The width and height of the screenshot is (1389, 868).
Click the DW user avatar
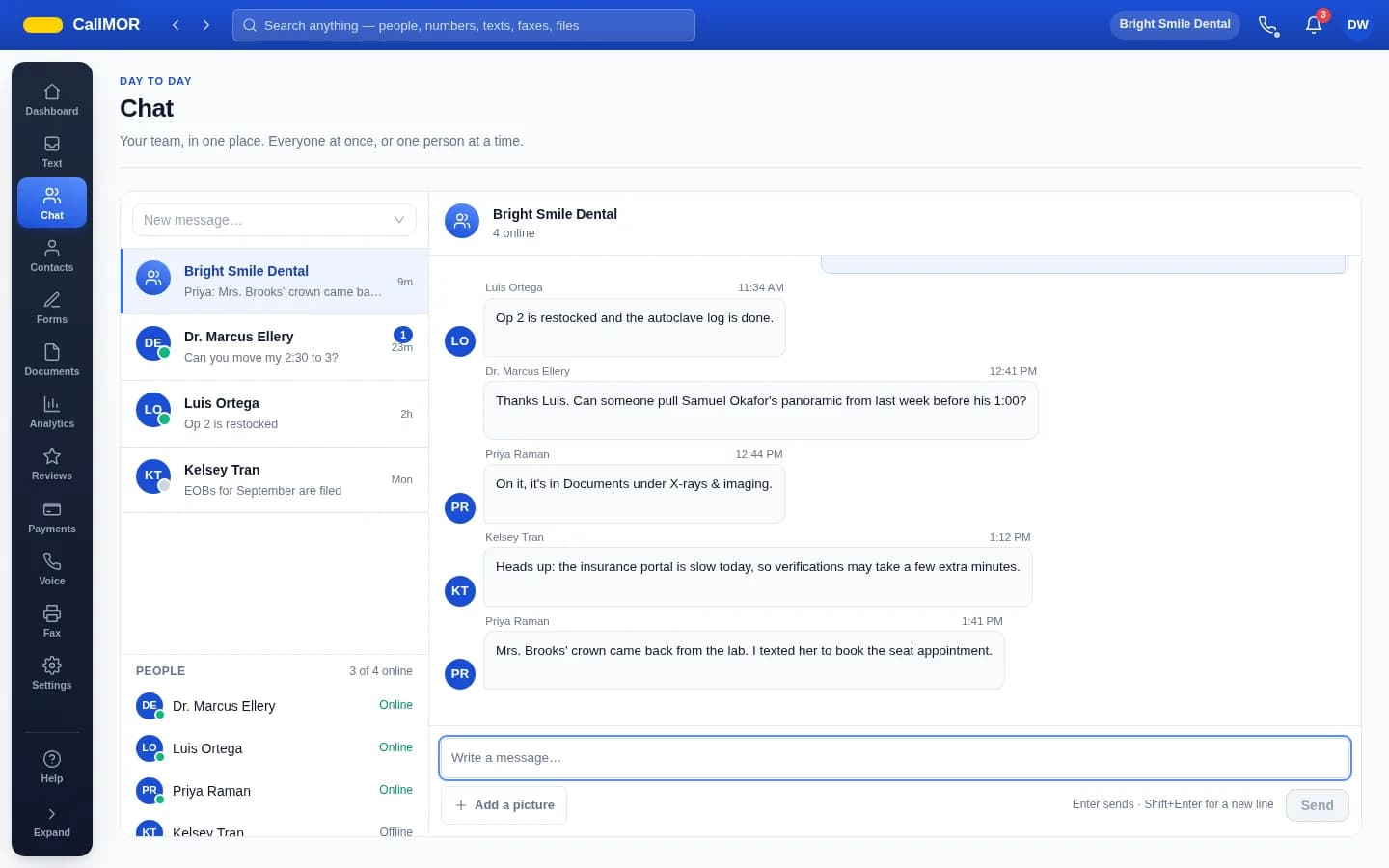[x=1358, y=25]
